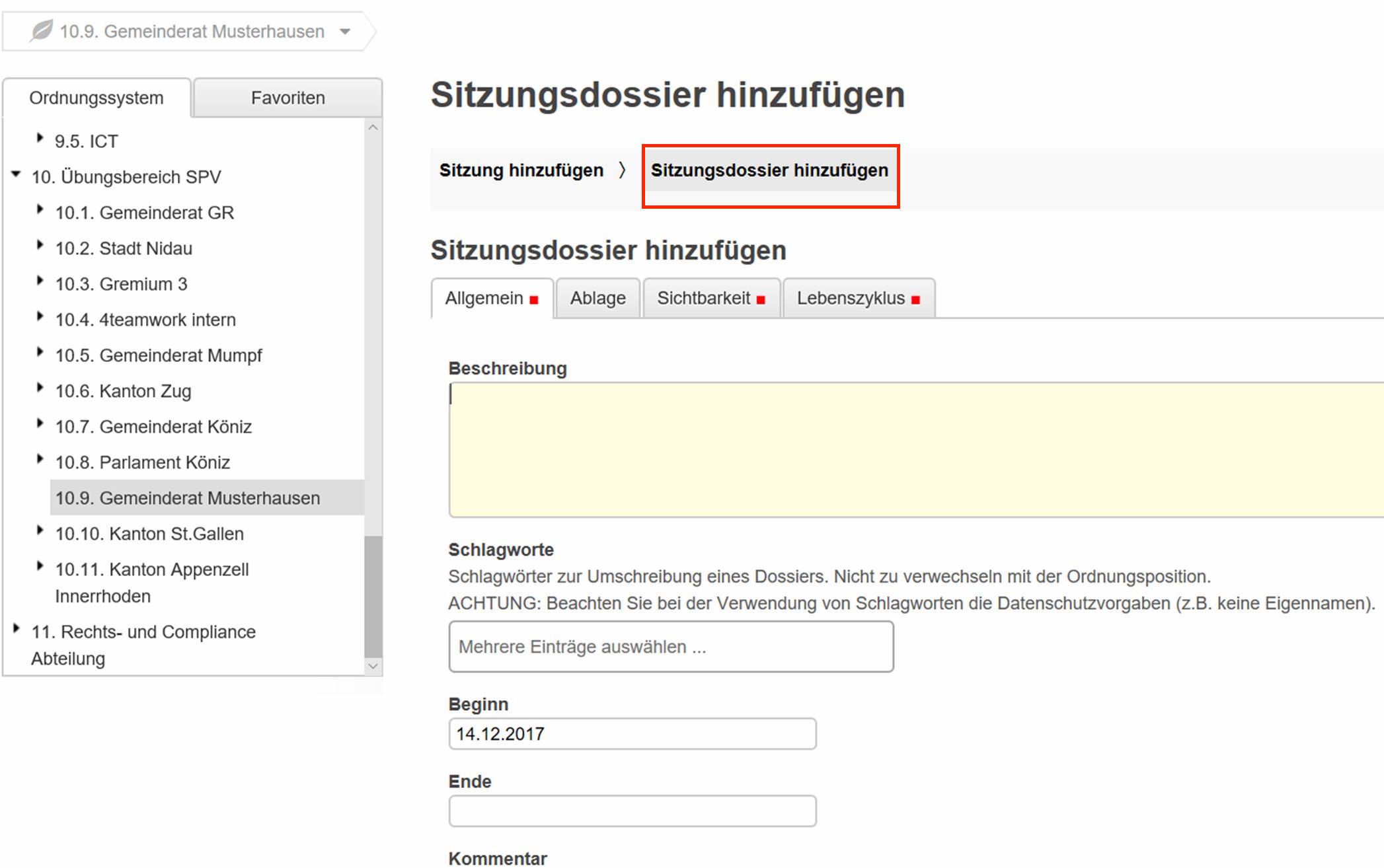The width and height of the screenshot is (1384, 868).
Task: Open 10.4. 4teamwork intern tree entry
Action: pos(145,320)
